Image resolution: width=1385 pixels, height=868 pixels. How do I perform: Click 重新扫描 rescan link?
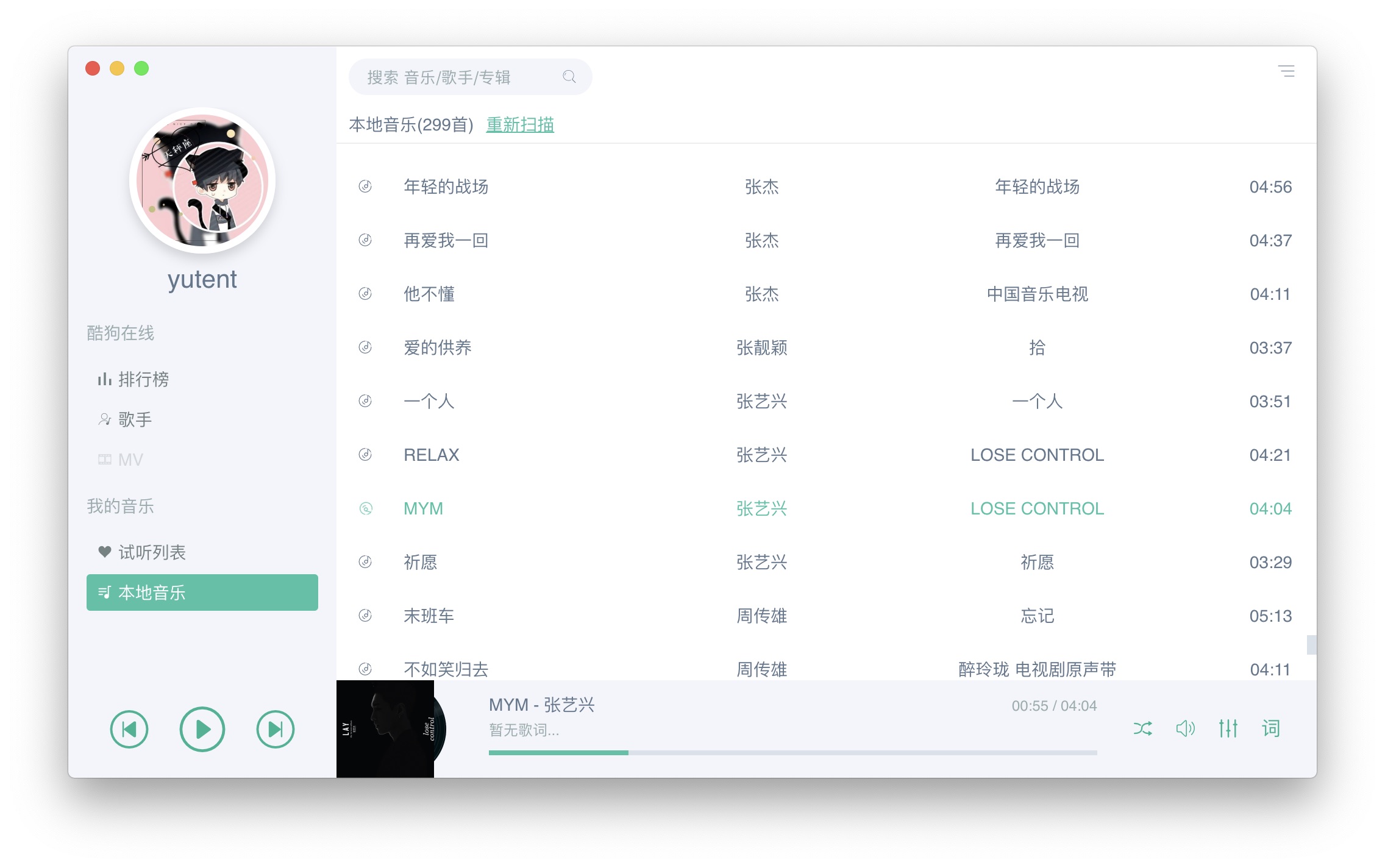pos(520,125)
